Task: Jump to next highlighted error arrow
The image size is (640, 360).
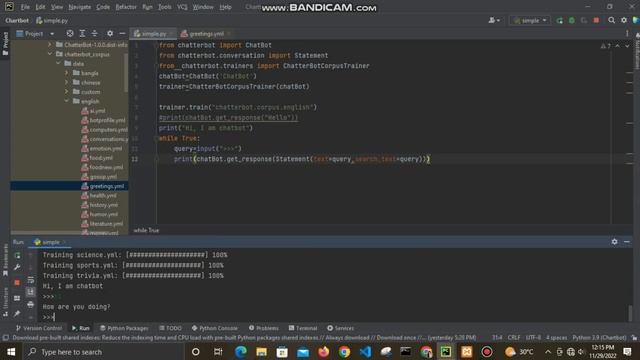Action: click(x=627, y=46)
